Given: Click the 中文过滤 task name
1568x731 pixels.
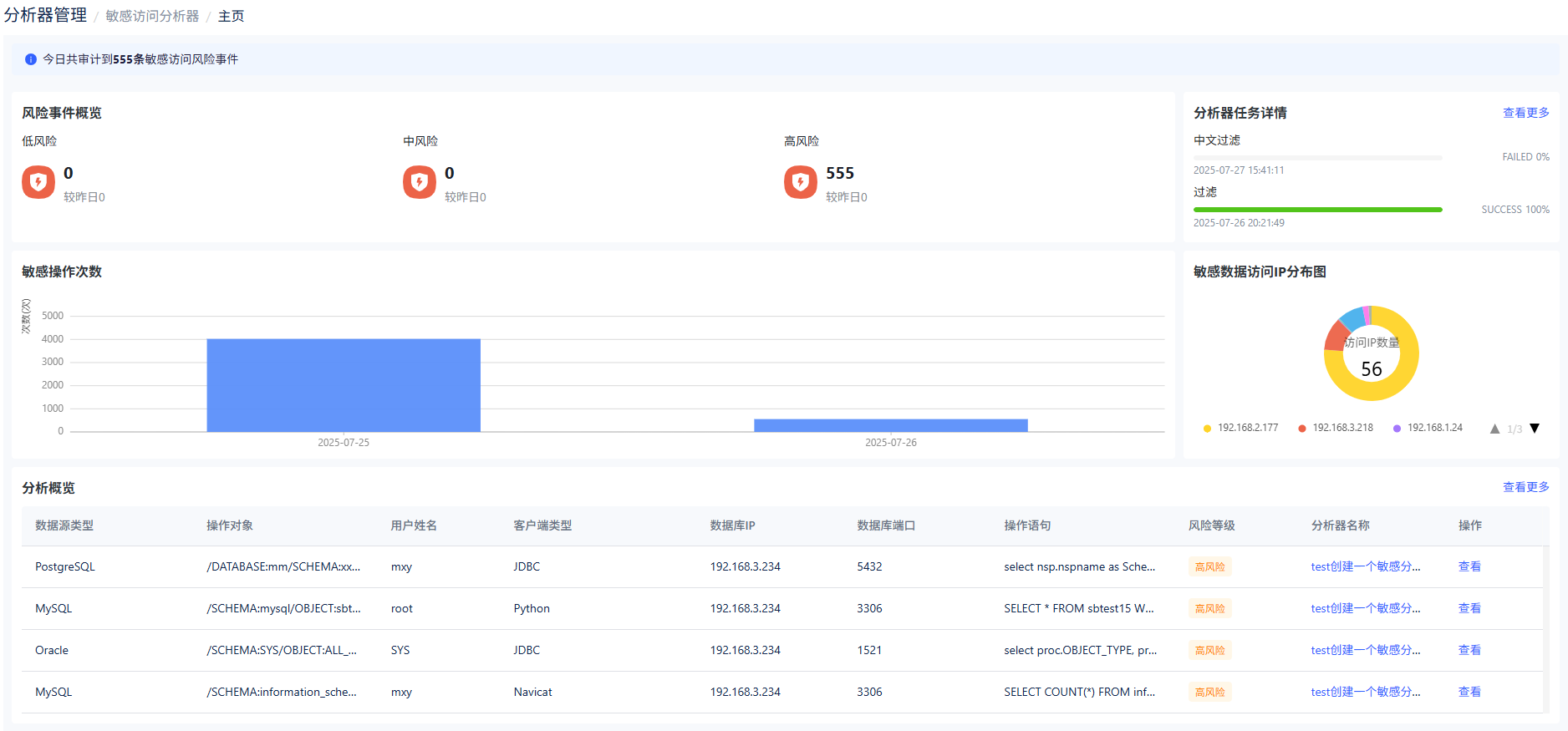Looking at the screenshot, I should [1217, 140].
